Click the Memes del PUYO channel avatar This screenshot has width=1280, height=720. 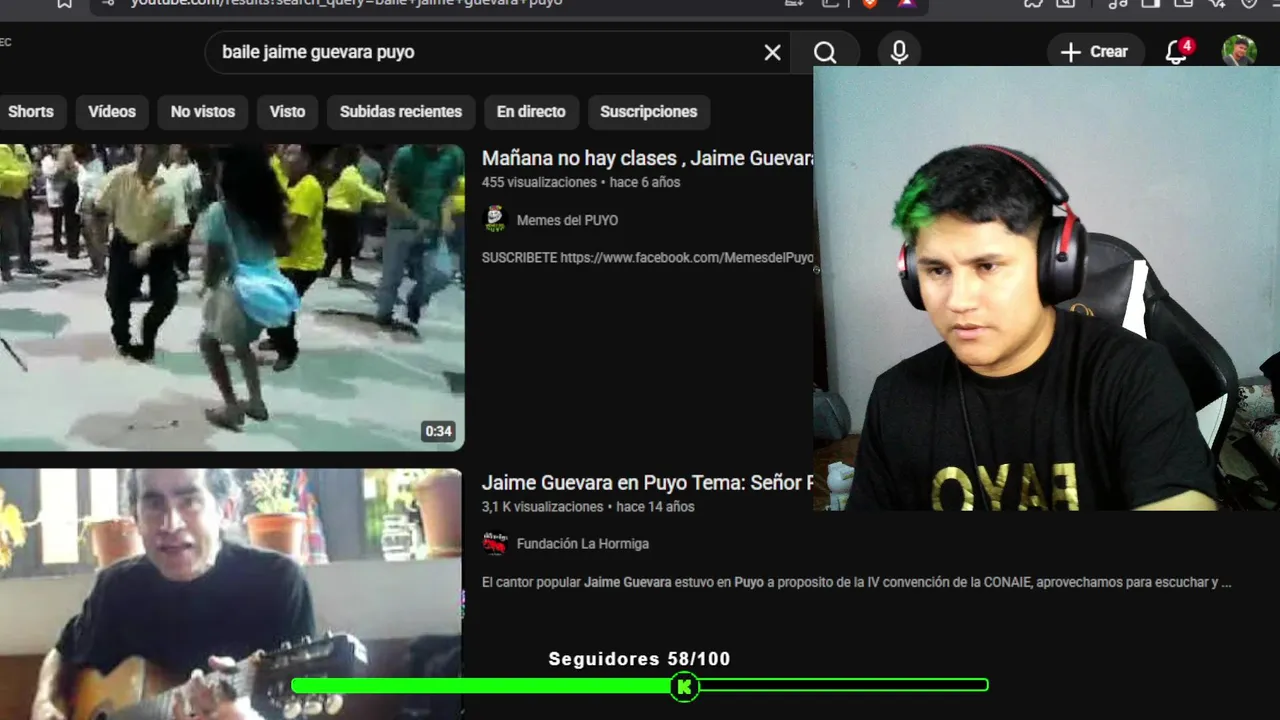click(495, 219)
